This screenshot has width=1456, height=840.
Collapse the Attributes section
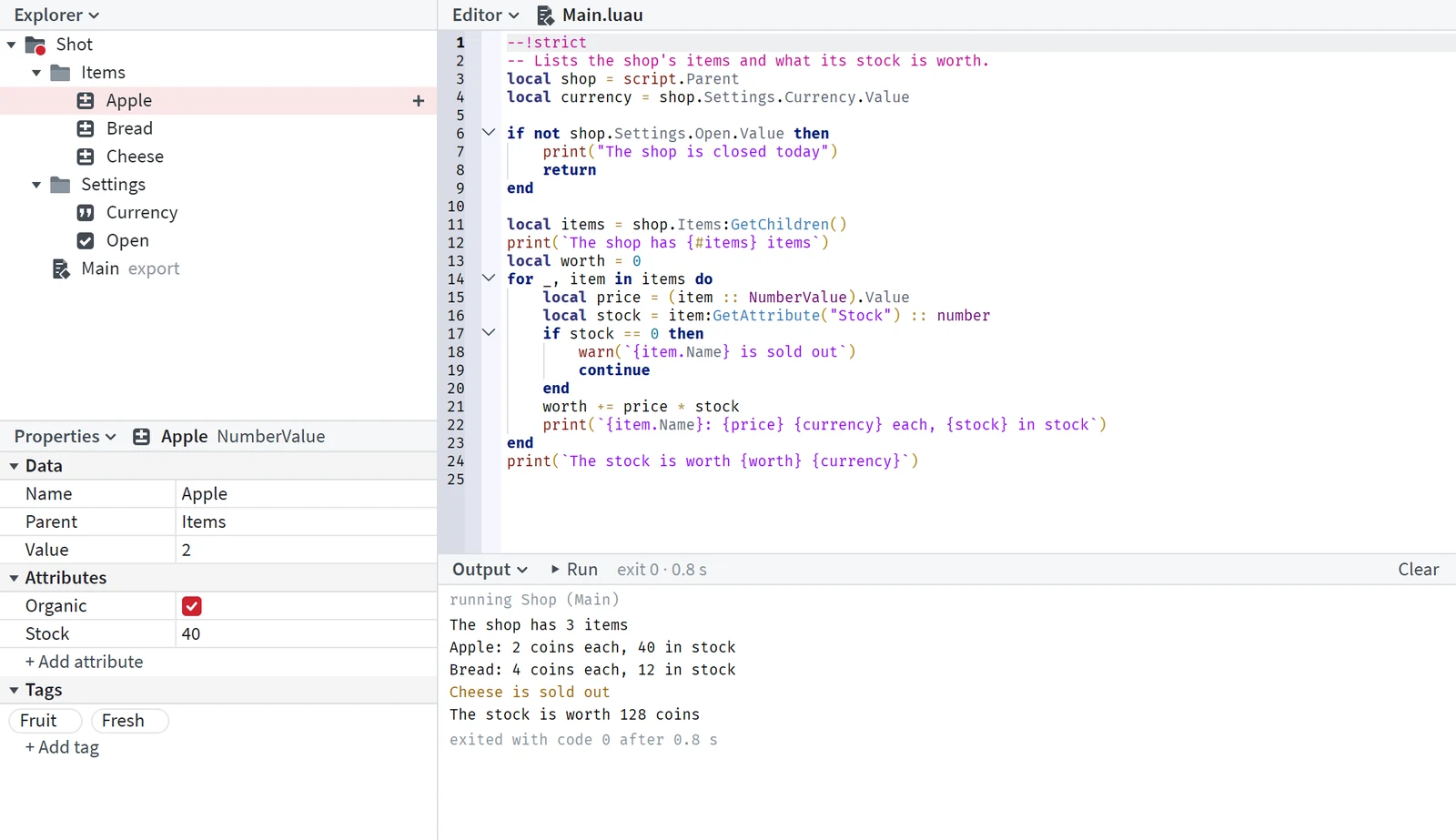point(14,578)
